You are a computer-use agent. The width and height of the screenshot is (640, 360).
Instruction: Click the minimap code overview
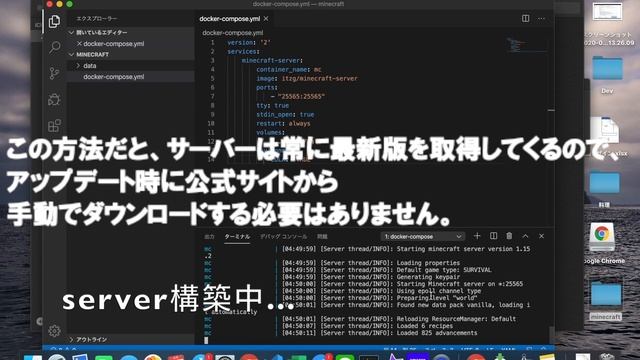[527, 45]
